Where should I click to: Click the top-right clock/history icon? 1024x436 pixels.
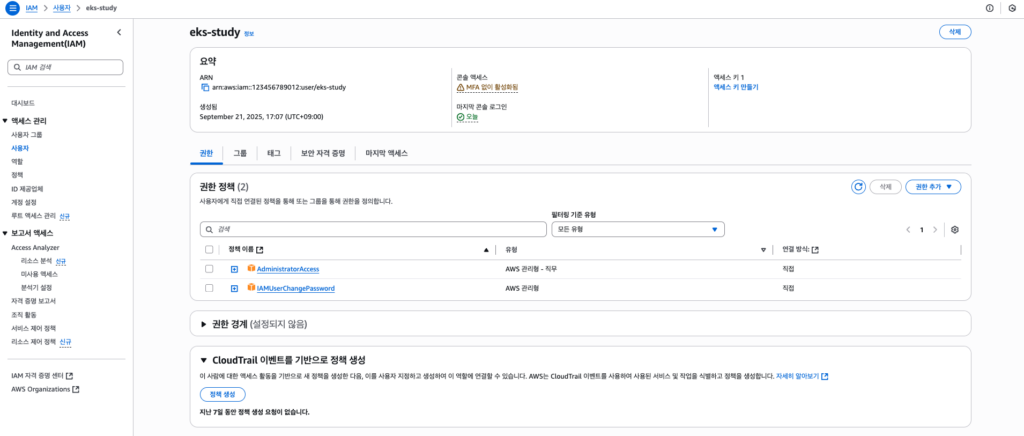point(1012,8)
